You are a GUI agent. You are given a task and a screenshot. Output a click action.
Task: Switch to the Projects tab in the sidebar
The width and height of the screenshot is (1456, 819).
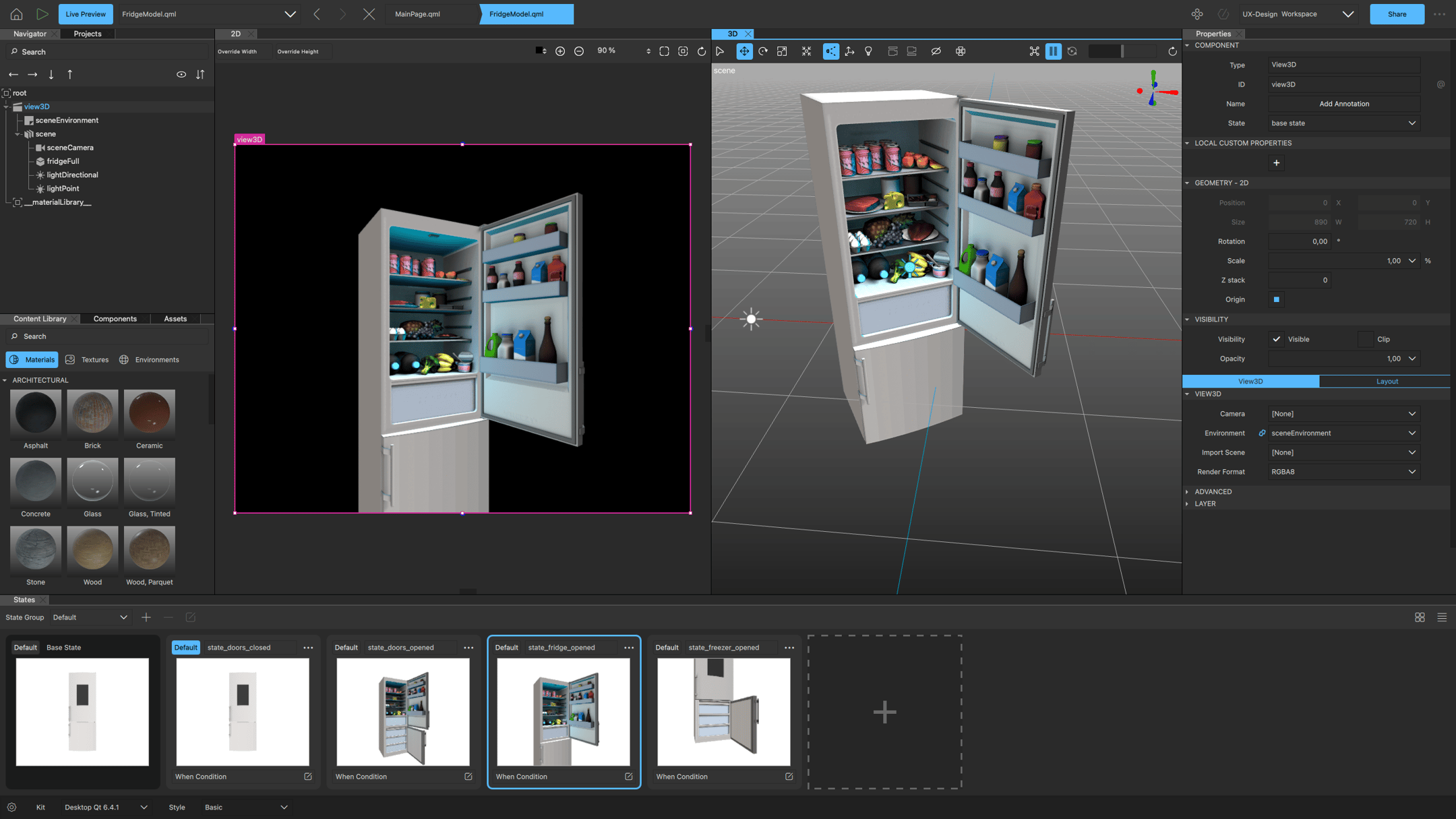point(86,33)
